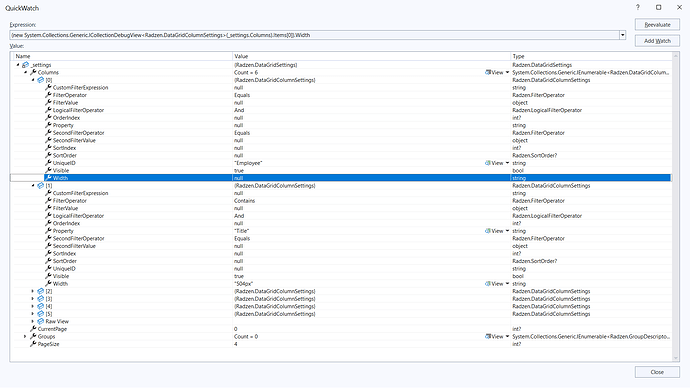Click the wrench icon beside PageSize
Image resolution: width=690 pixels, height=388 pixels.
(x=33, y=344)
